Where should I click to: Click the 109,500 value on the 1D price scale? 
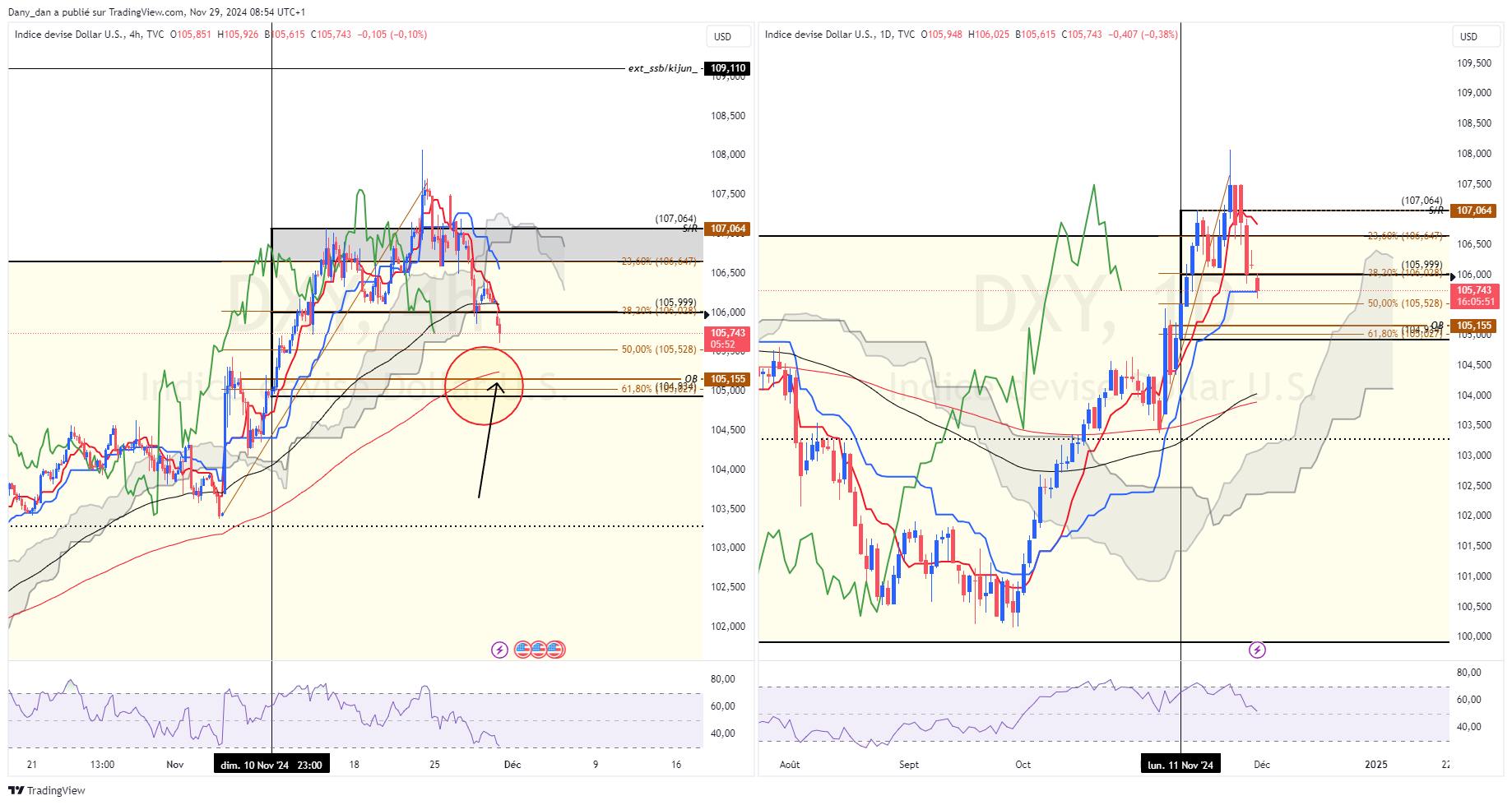(1474, 63)
